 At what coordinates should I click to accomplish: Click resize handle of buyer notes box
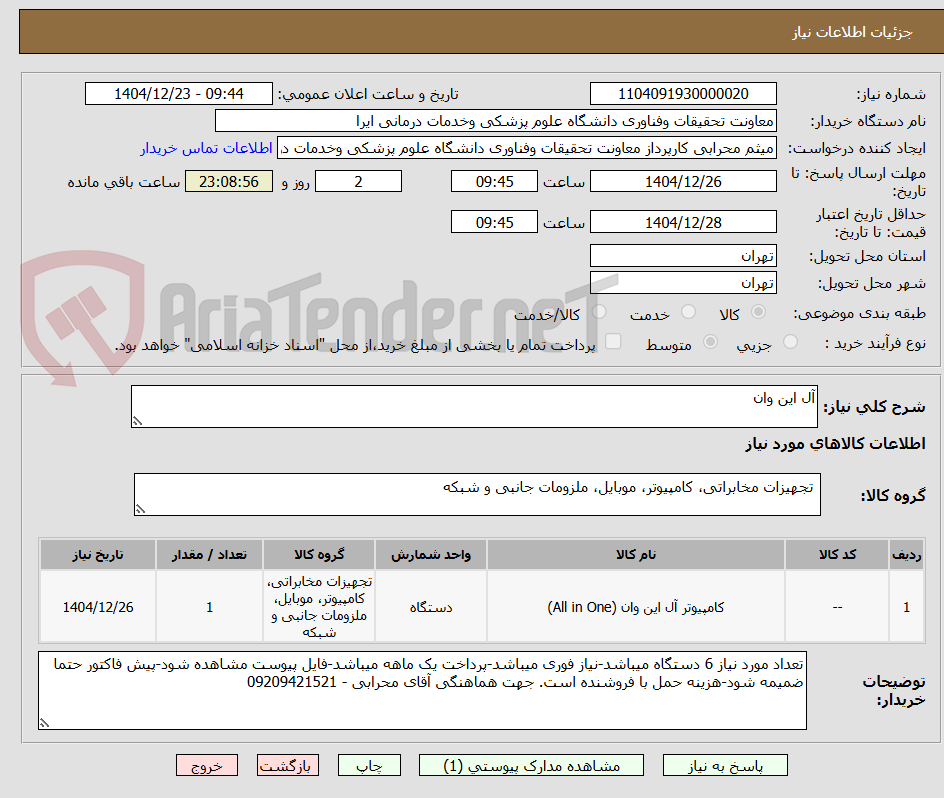pyautogui.click(x=45, y=723)
